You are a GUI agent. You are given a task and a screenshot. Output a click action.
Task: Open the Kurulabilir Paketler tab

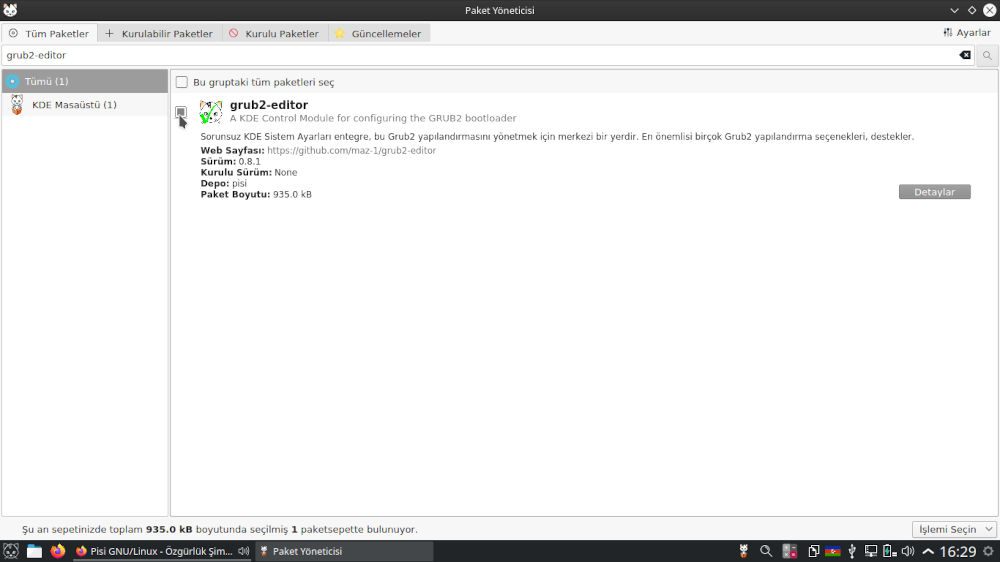point(159,33)
